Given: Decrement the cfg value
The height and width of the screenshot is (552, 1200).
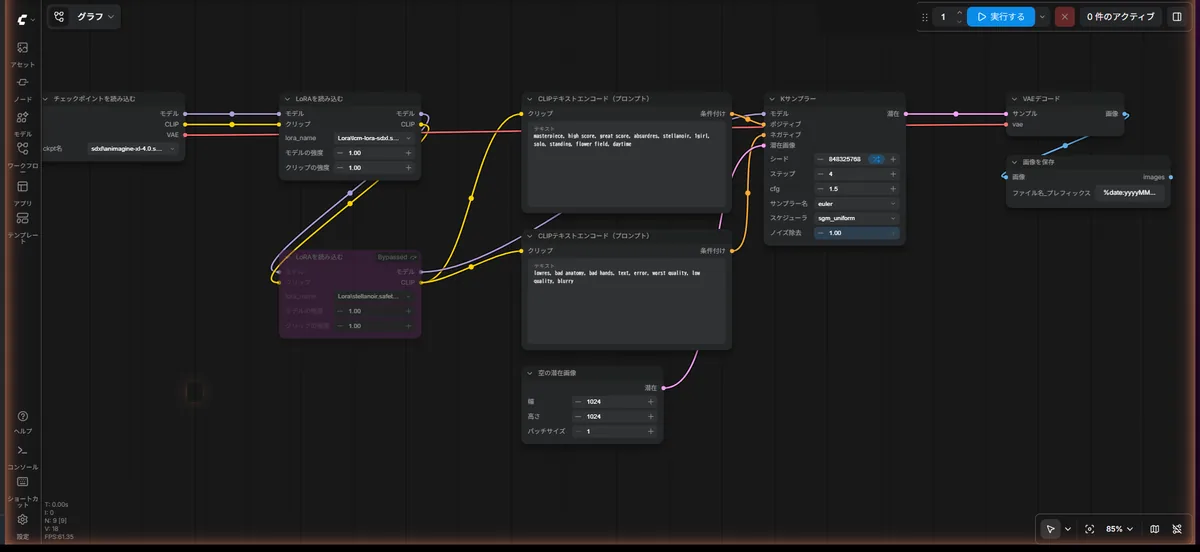Looking at the screenshot, I should (x=820, y=188).
